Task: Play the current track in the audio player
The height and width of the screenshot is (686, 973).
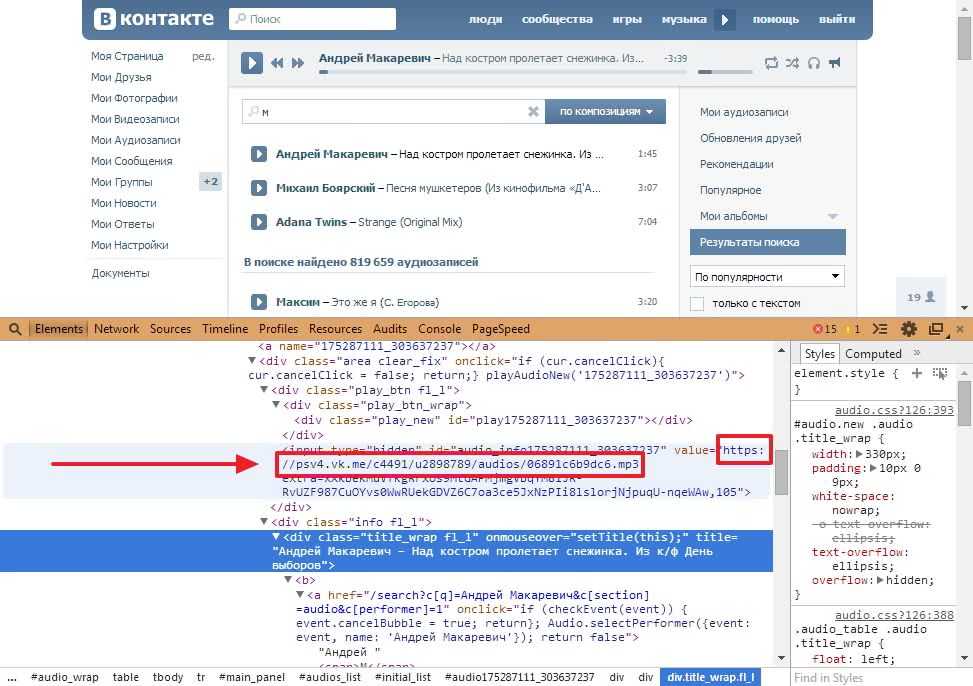Action: point(251,63)
